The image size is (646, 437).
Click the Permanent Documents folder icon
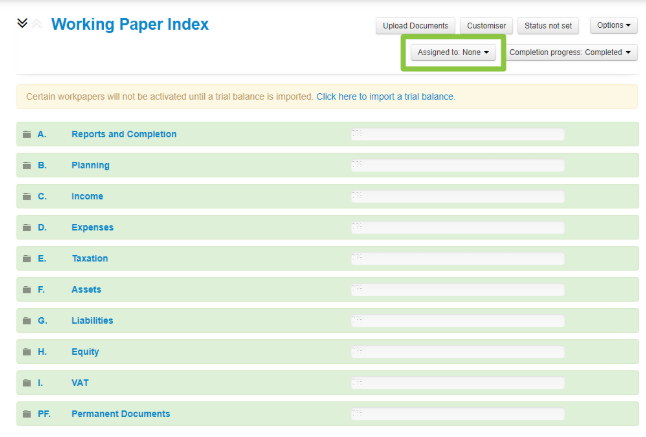[26, 414]
